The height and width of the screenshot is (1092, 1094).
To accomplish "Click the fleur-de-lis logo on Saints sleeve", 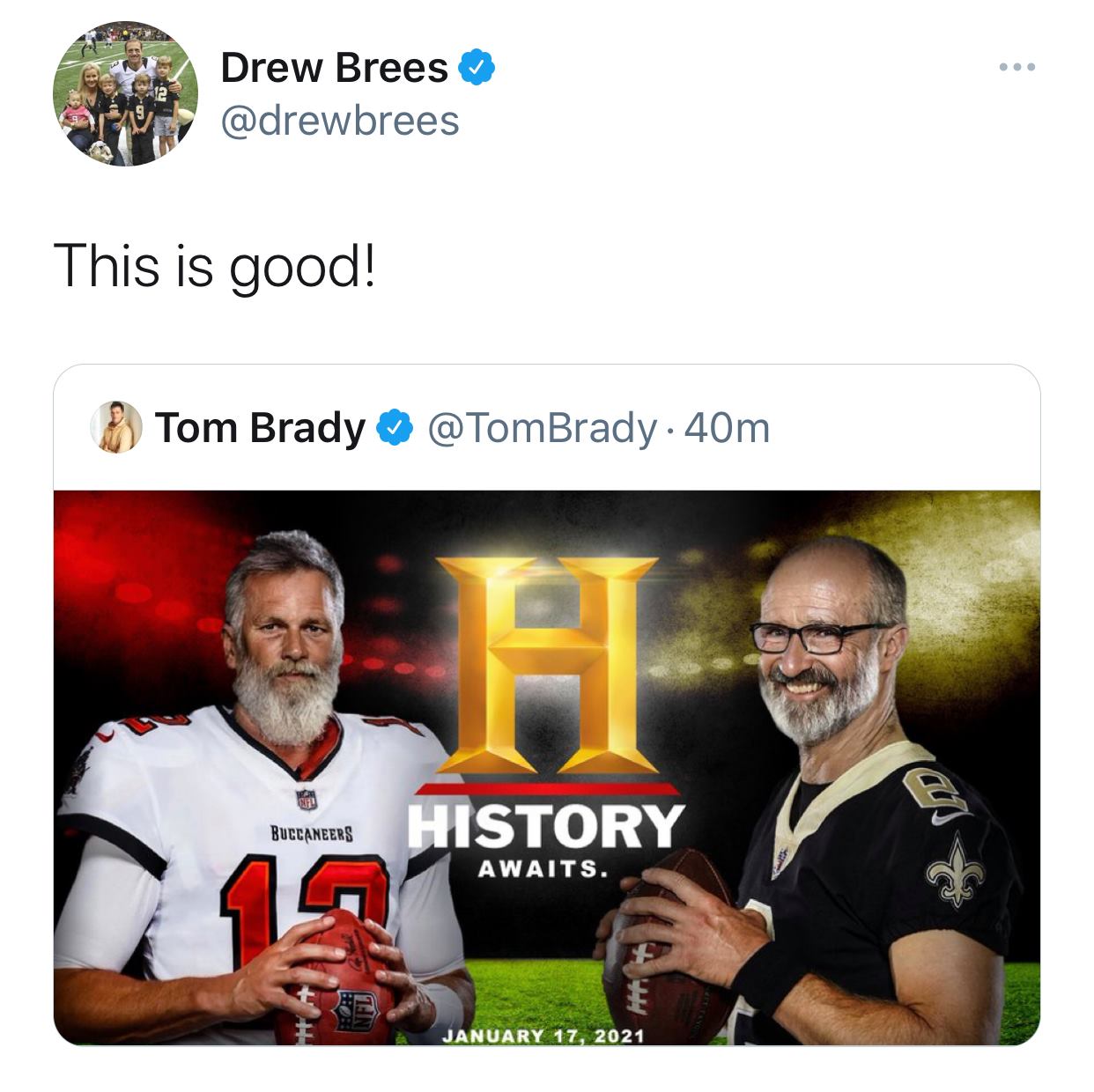I will pyautogui.click(x=949, y=870).
